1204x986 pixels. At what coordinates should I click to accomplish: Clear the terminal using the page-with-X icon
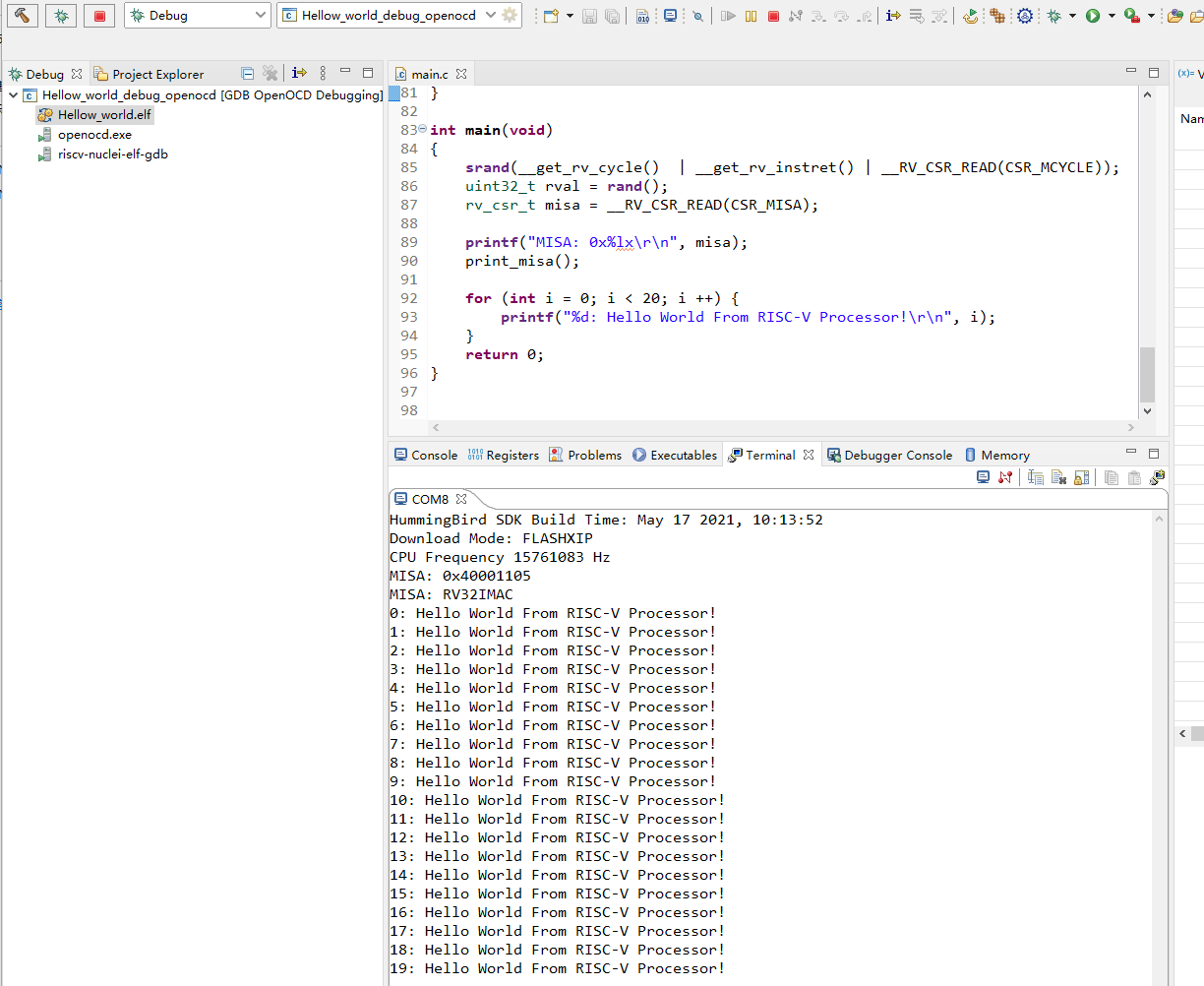coord(1058,477)
